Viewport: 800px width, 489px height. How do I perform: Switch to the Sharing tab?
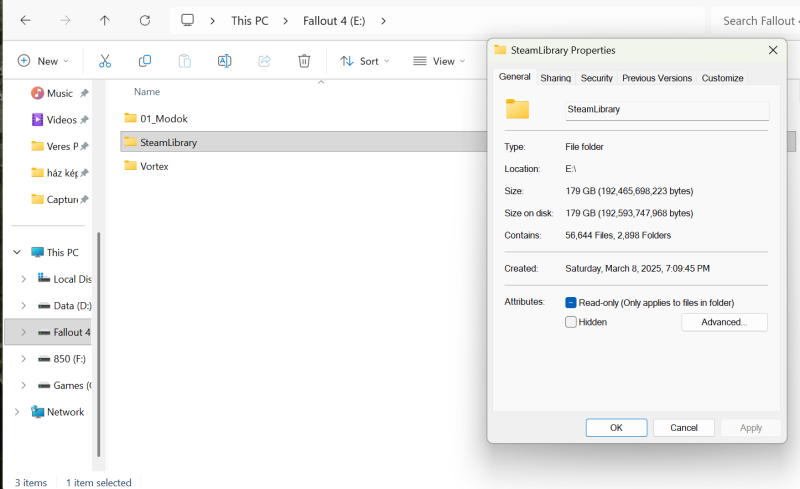click(556, 78)
